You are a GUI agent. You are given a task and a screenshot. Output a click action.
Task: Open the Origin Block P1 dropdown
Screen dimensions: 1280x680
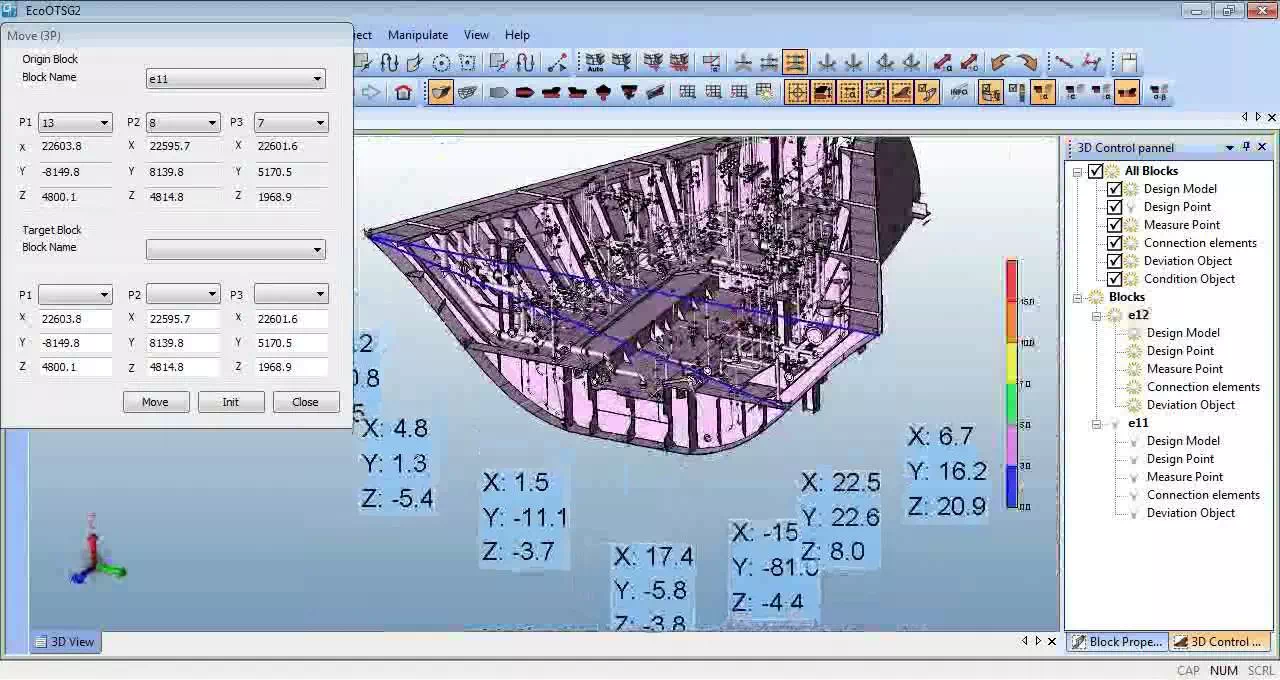(x=103, y=123)
